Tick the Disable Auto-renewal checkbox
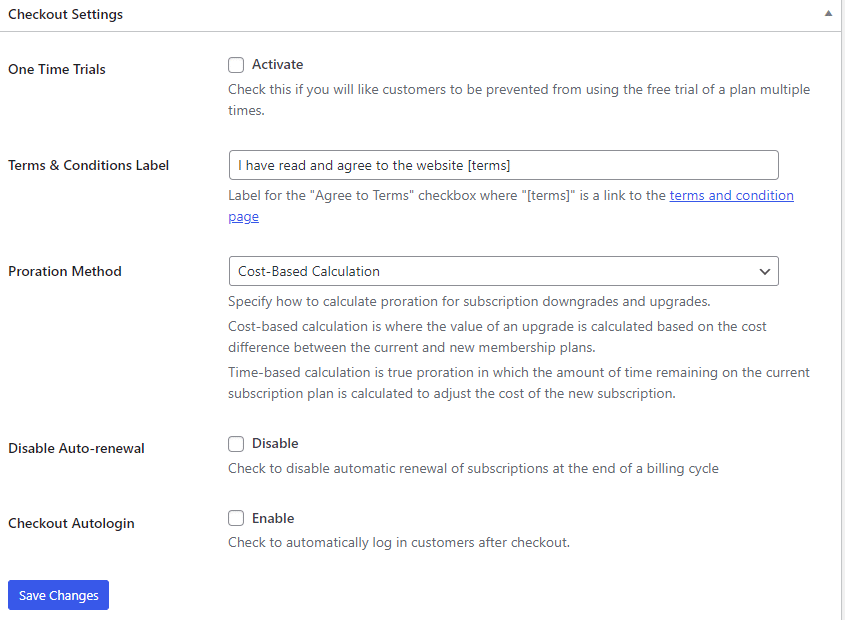Viewport: 845px width, 620px height. (236, 444)
